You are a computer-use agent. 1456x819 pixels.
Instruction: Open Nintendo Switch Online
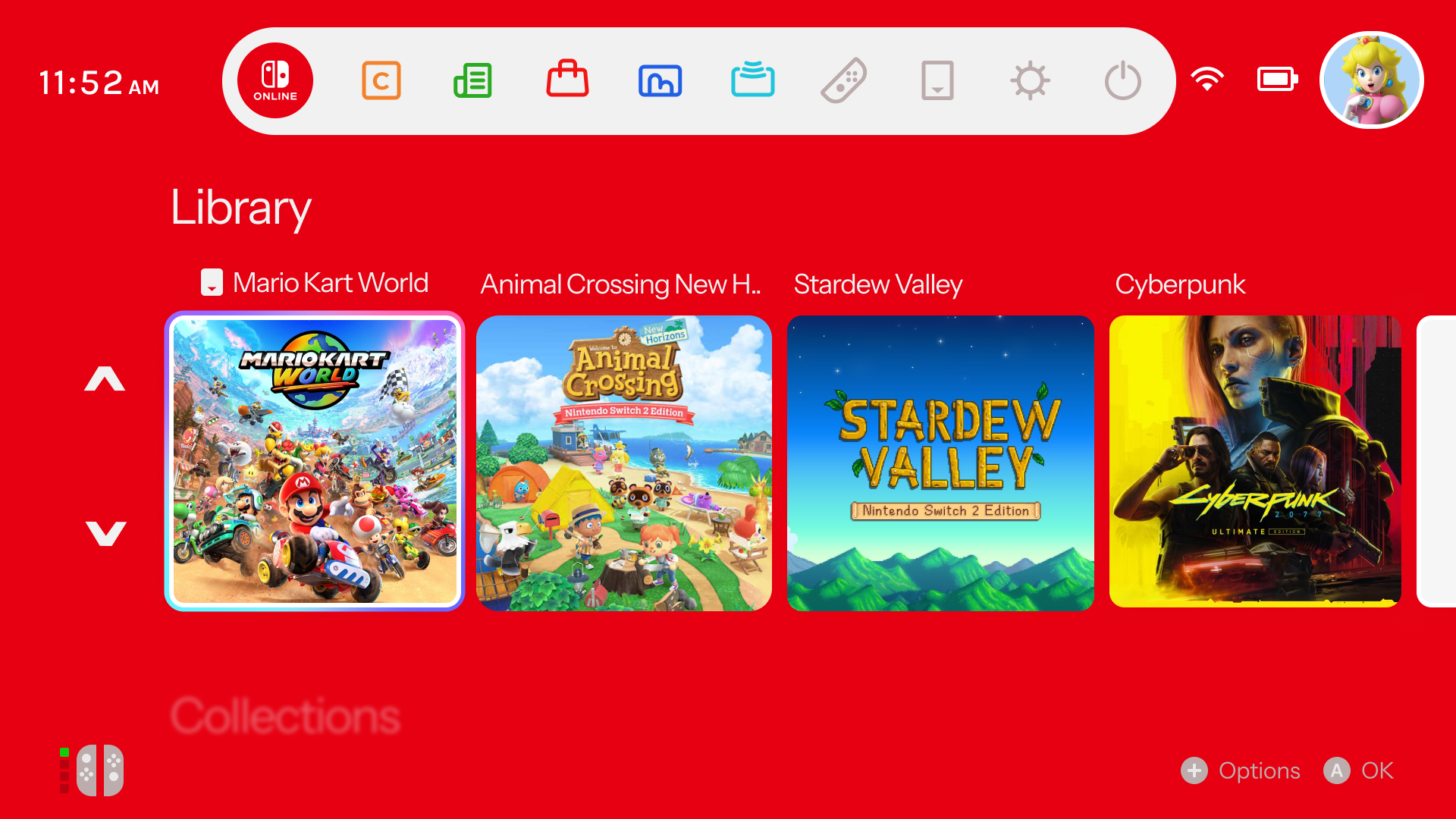(275, 80)
